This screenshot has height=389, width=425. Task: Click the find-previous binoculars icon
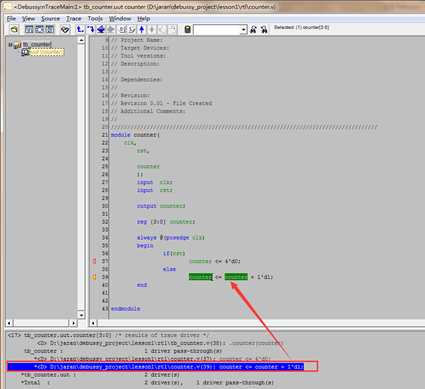[253, 29]
